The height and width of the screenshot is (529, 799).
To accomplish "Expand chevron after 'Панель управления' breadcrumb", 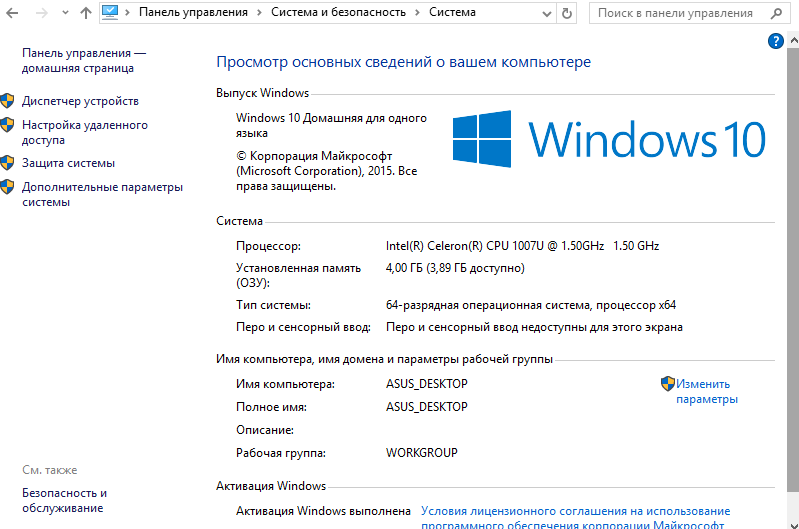I will tap(259, 13).
